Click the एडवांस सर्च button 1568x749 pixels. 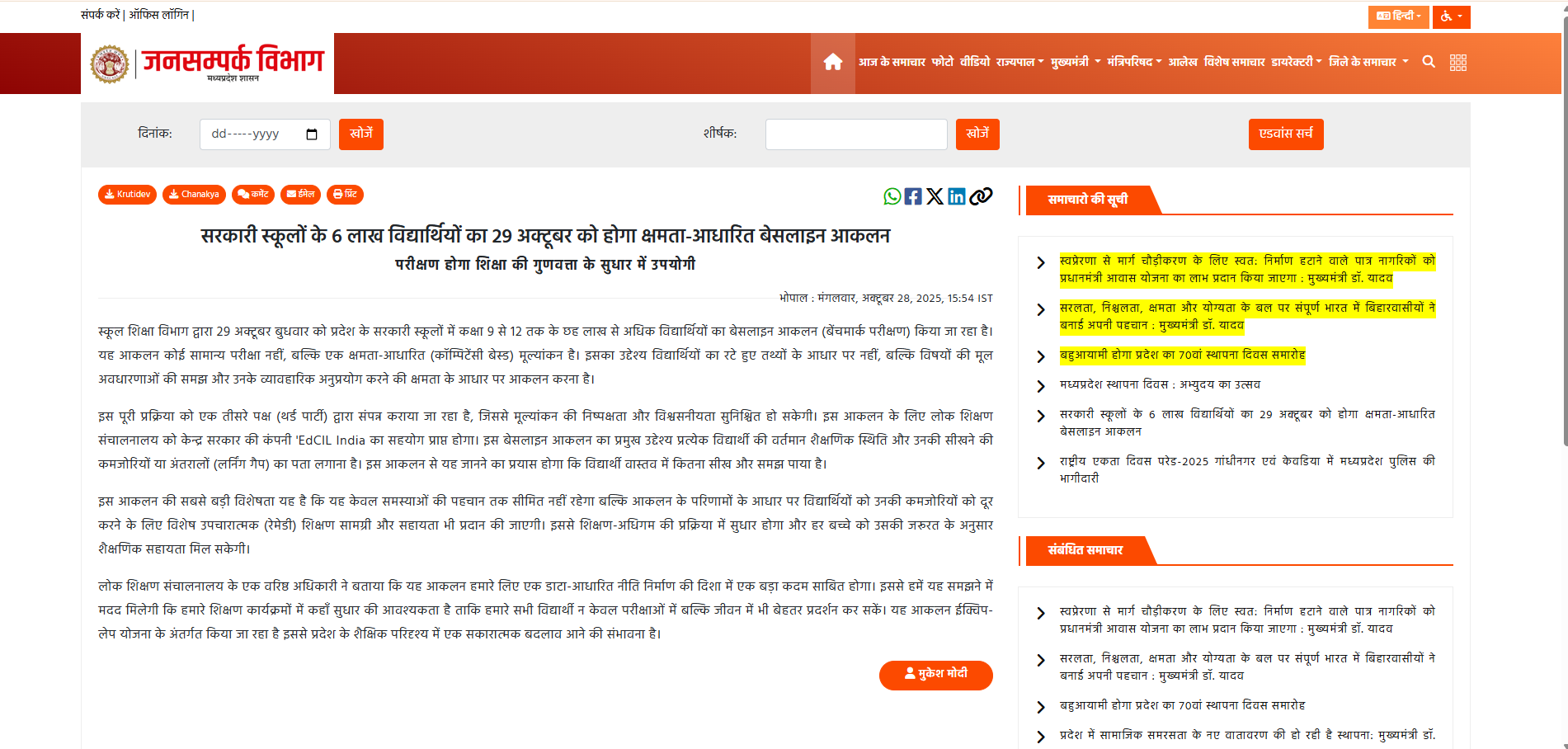1285,134
